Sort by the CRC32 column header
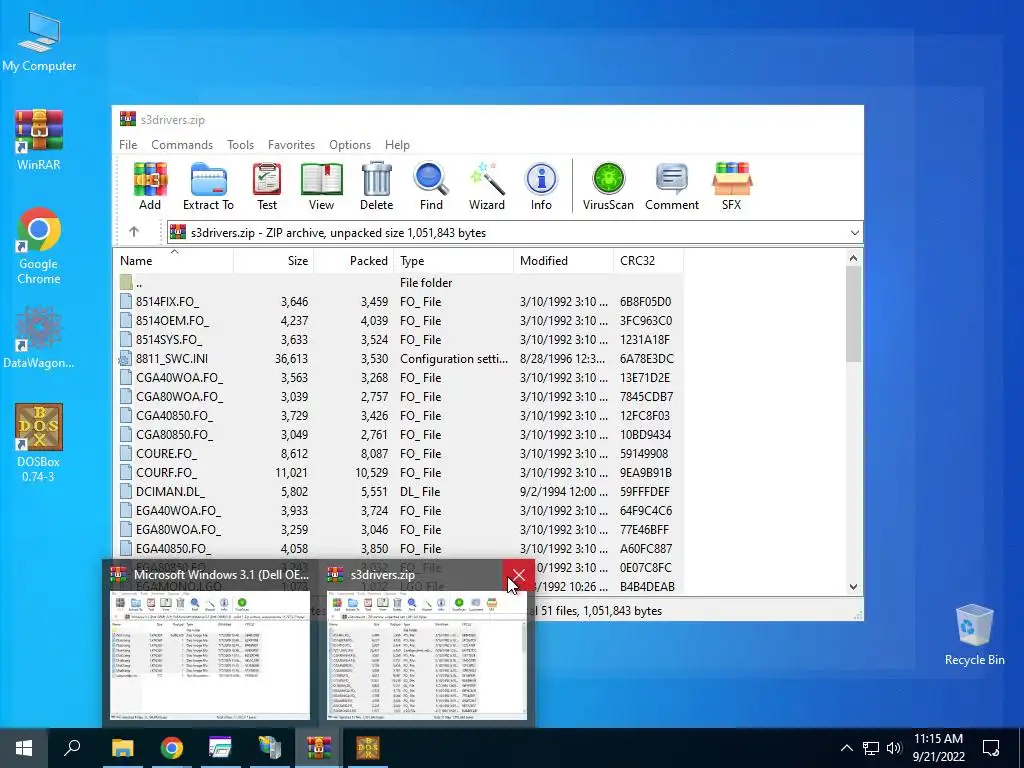The image size is (1024, 768). [x=648, y=261]
